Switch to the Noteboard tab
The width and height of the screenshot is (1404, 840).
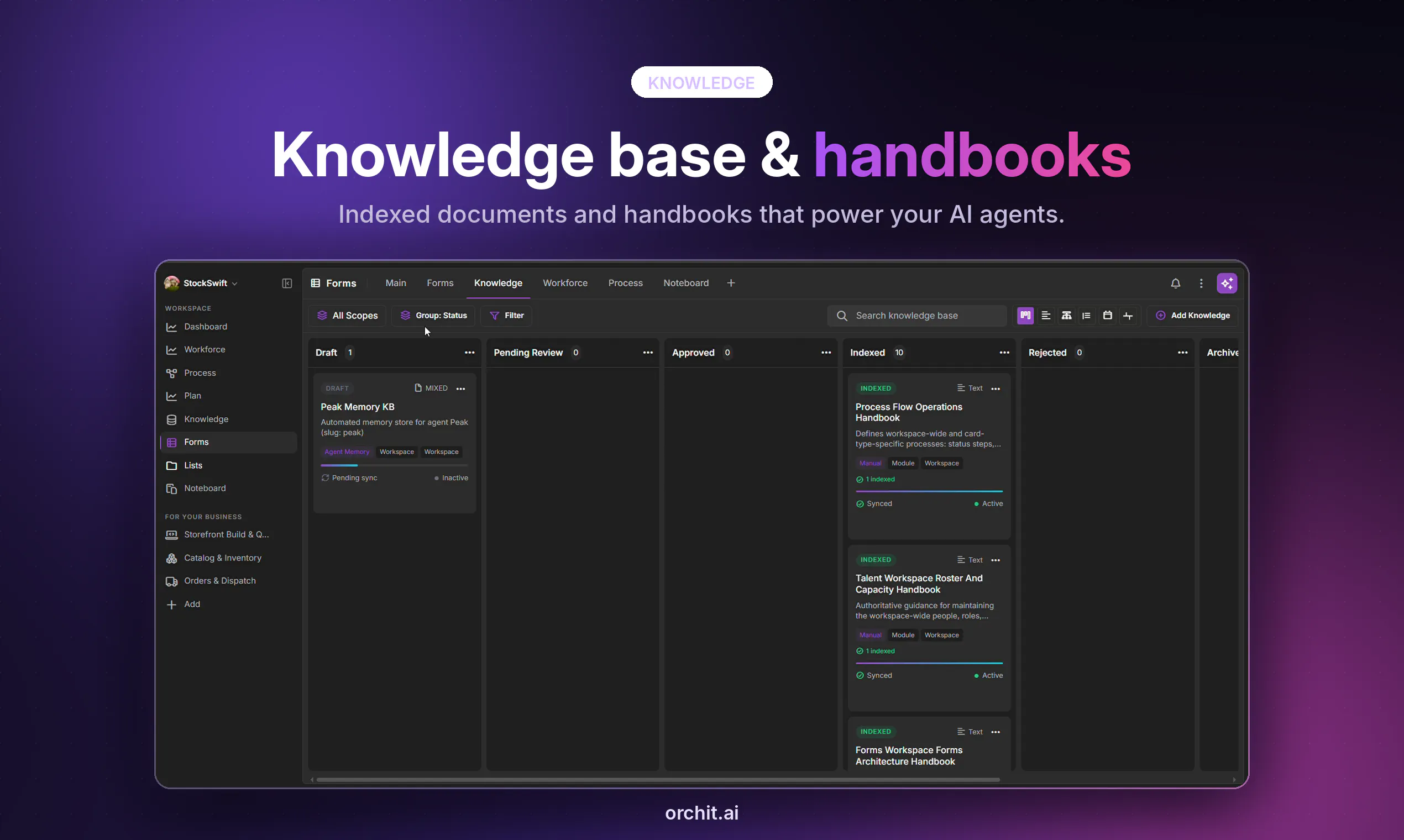pos(685,283)
